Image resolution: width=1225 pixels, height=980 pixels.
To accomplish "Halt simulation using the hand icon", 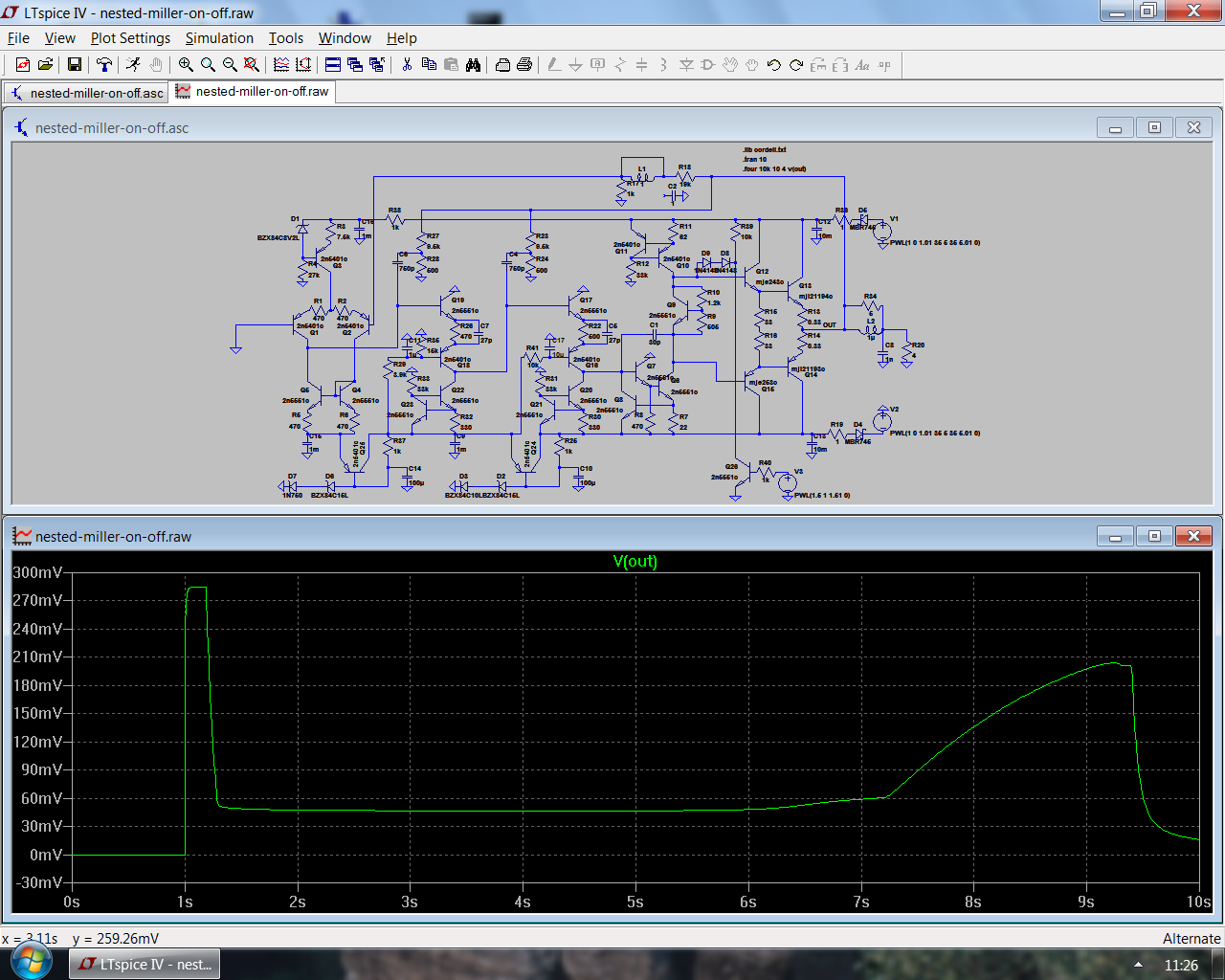I will pos(156,65).
